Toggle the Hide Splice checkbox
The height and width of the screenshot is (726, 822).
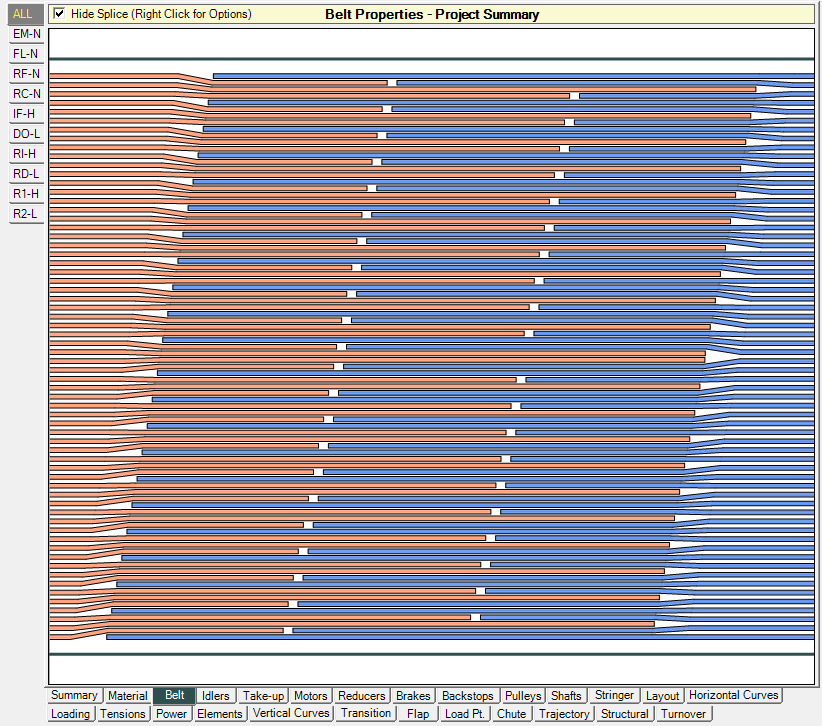(x=60, y=14)
